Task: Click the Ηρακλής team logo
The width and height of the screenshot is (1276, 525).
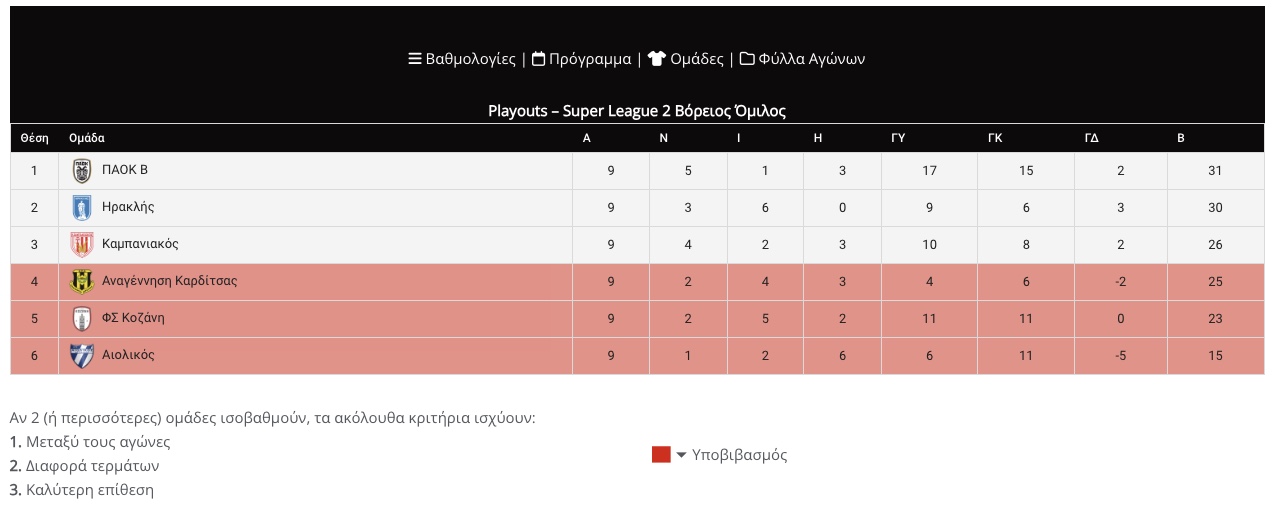Action: pos(82,208)
